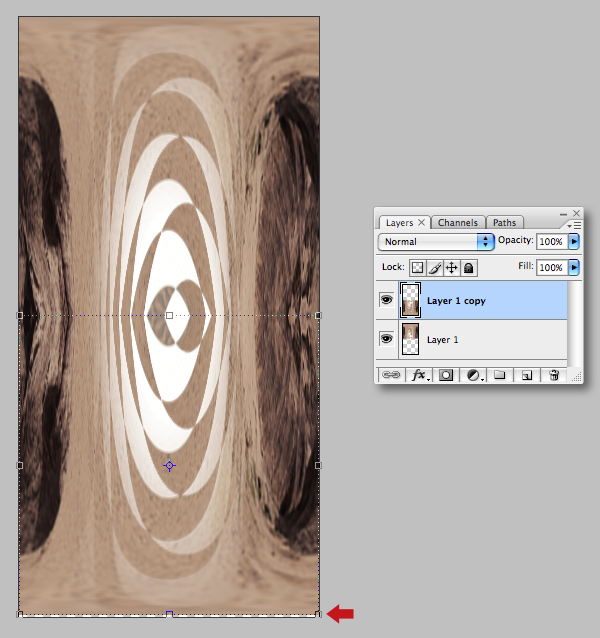Viewport: 600px width, 638px height.
Task: Open the Opacity slider arrow
Action: coord(574,241)
